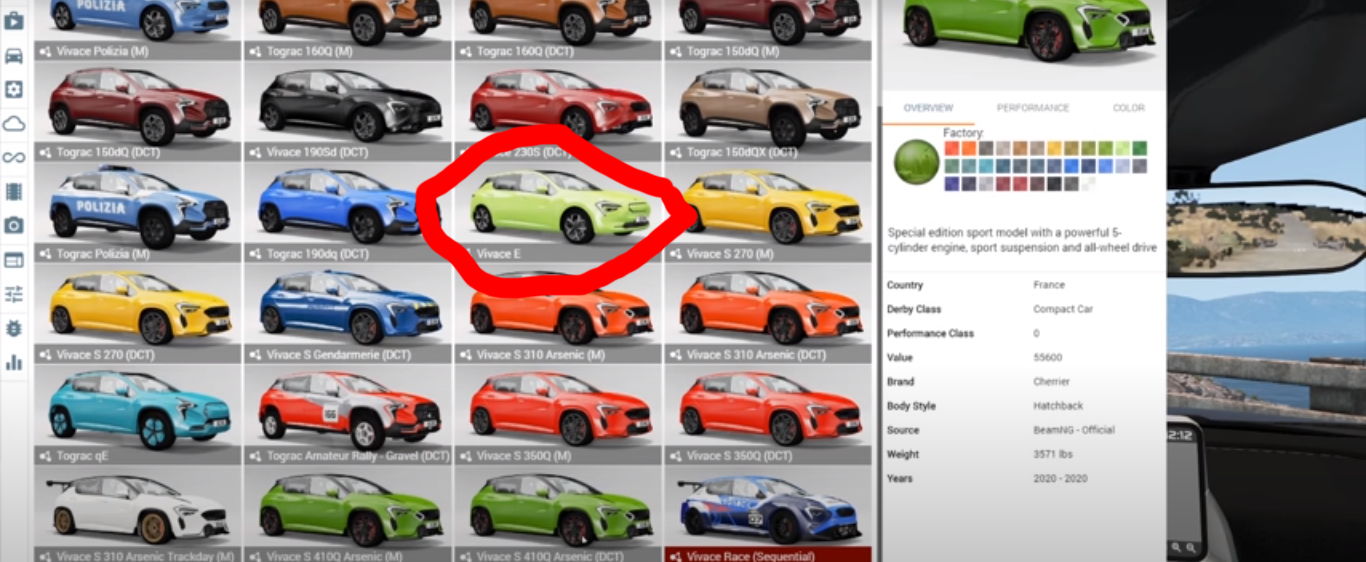Pick the light lime green factory swatch
The height and width of the screenshot is (562, 1366).
point(1123,148)
